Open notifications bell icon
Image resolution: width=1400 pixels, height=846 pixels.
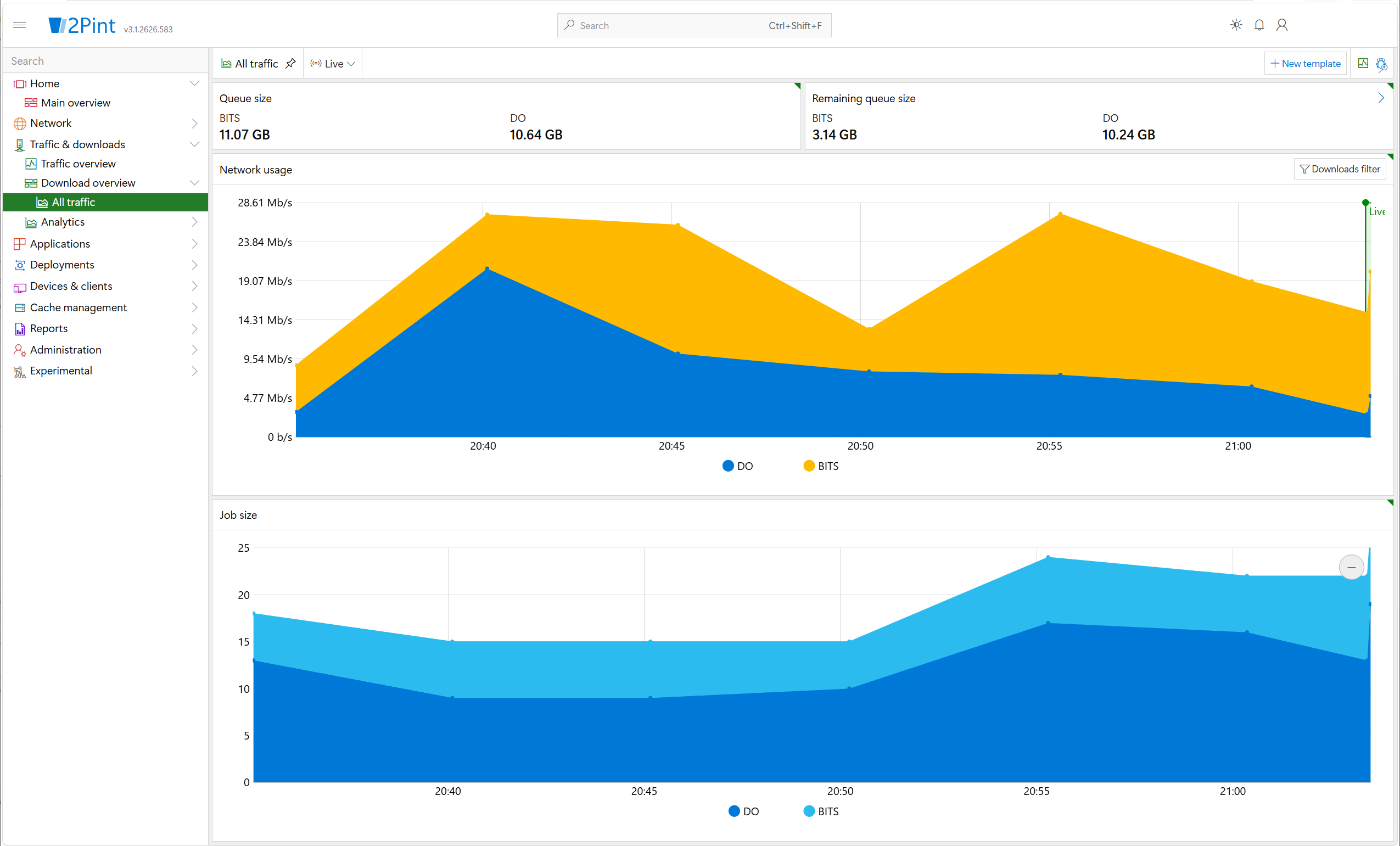pos(1259,25)
